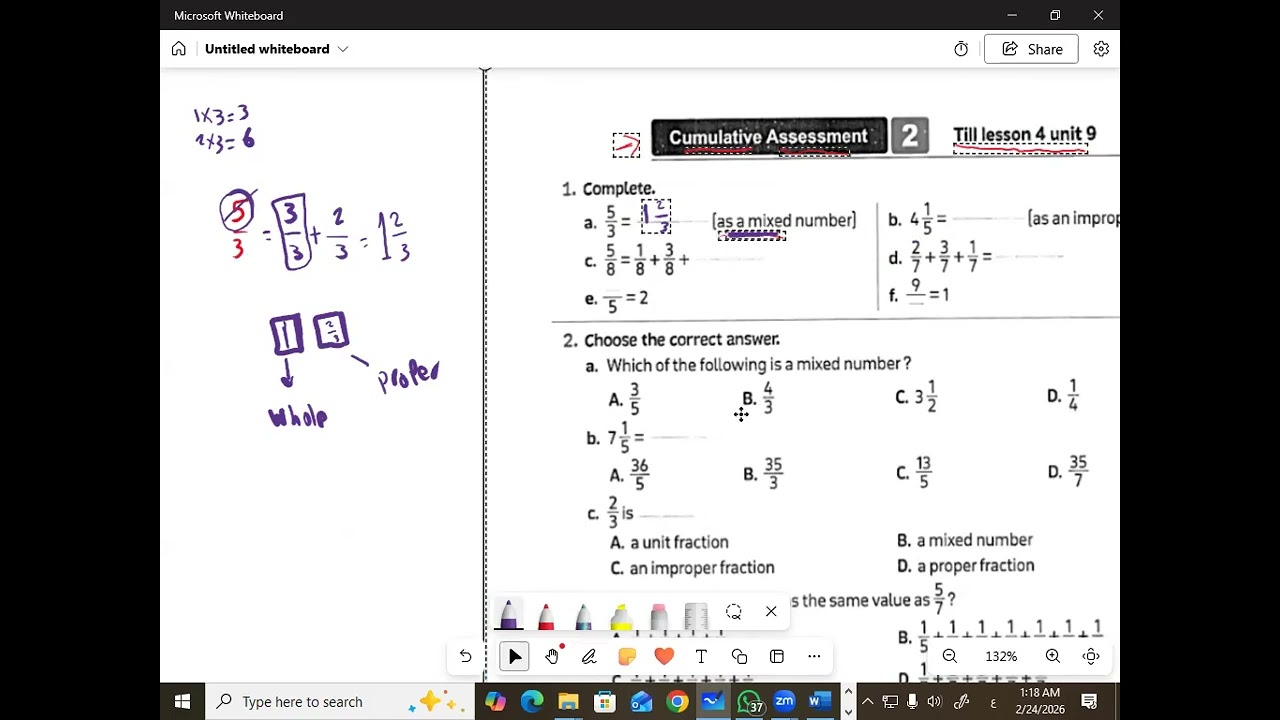Show hidden system tray icons
This screenshot has height=720, width=1280.
pos(867,702)
